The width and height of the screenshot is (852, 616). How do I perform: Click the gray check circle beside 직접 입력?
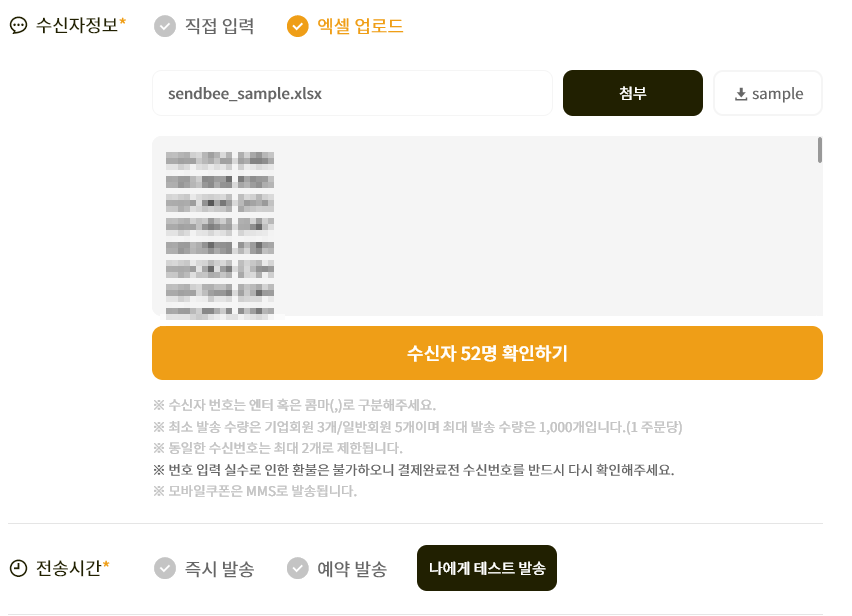coord(163,28)
